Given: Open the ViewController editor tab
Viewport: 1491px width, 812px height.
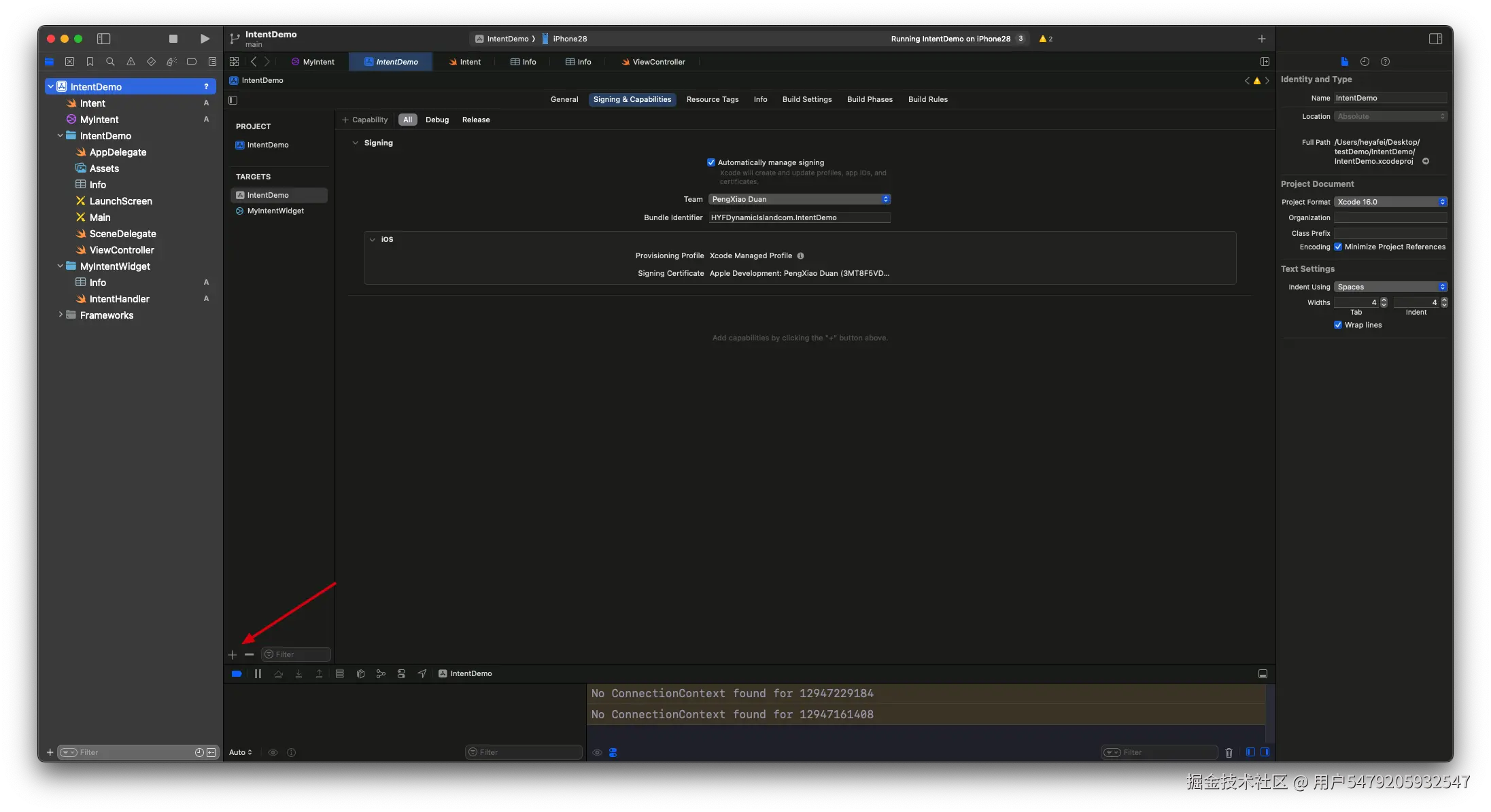Looking at the screenshot, I should [653, 62].
